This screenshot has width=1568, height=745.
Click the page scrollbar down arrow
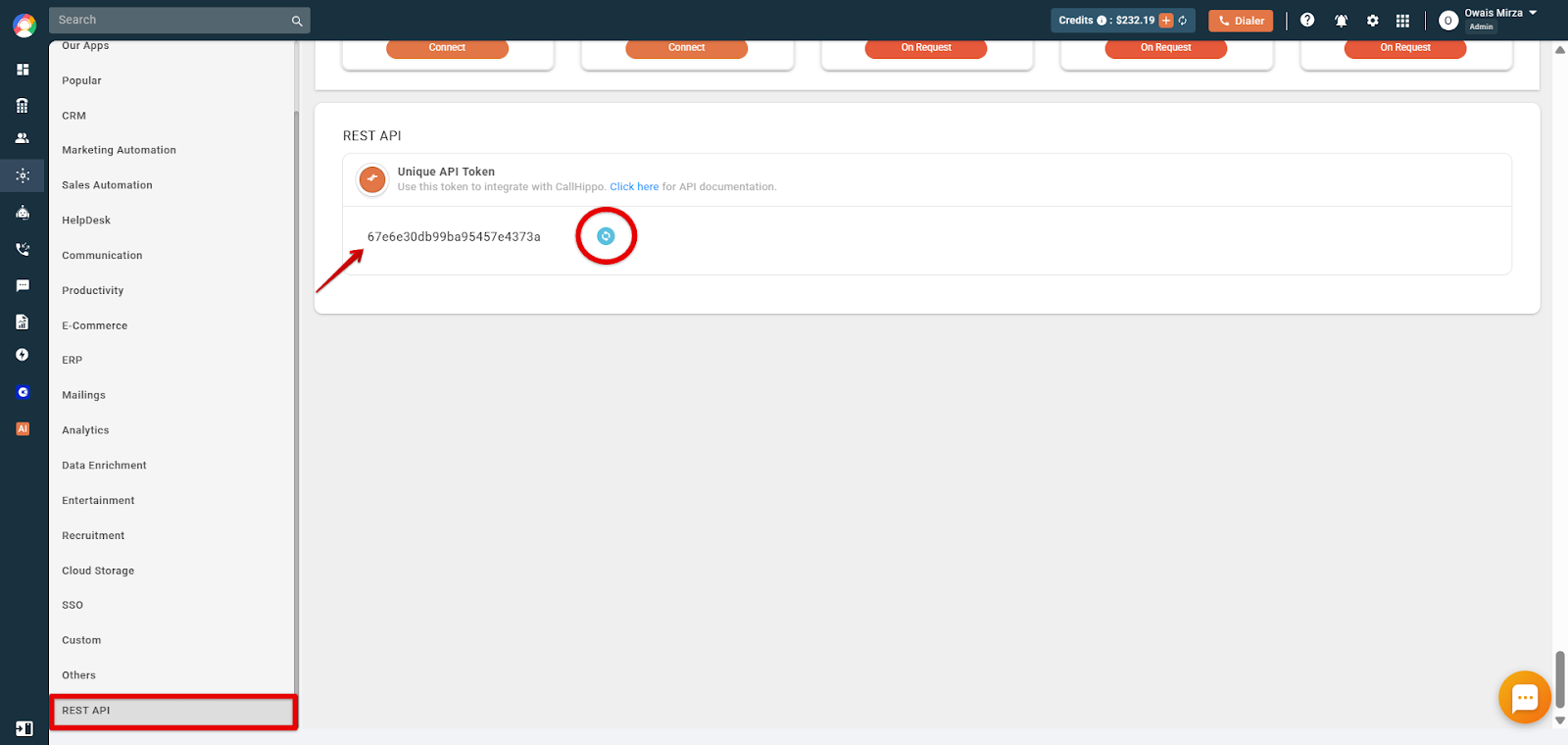click(1560, 720)
